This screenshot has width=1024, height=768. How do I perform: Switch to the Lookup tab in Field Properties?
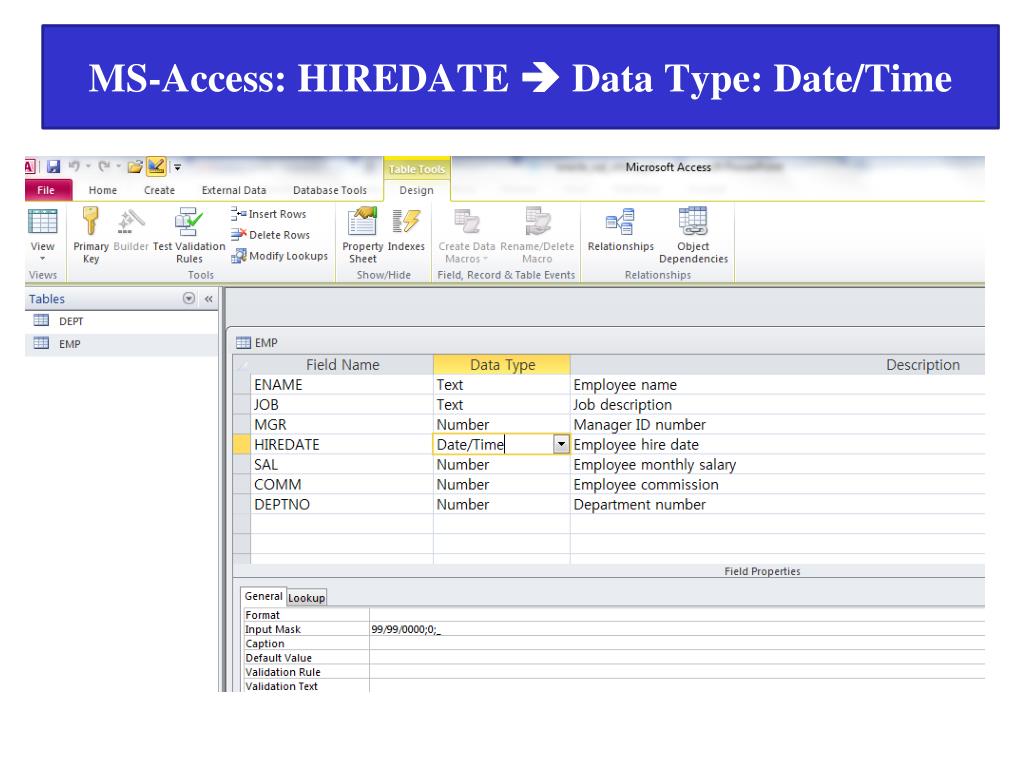(306, 598)
